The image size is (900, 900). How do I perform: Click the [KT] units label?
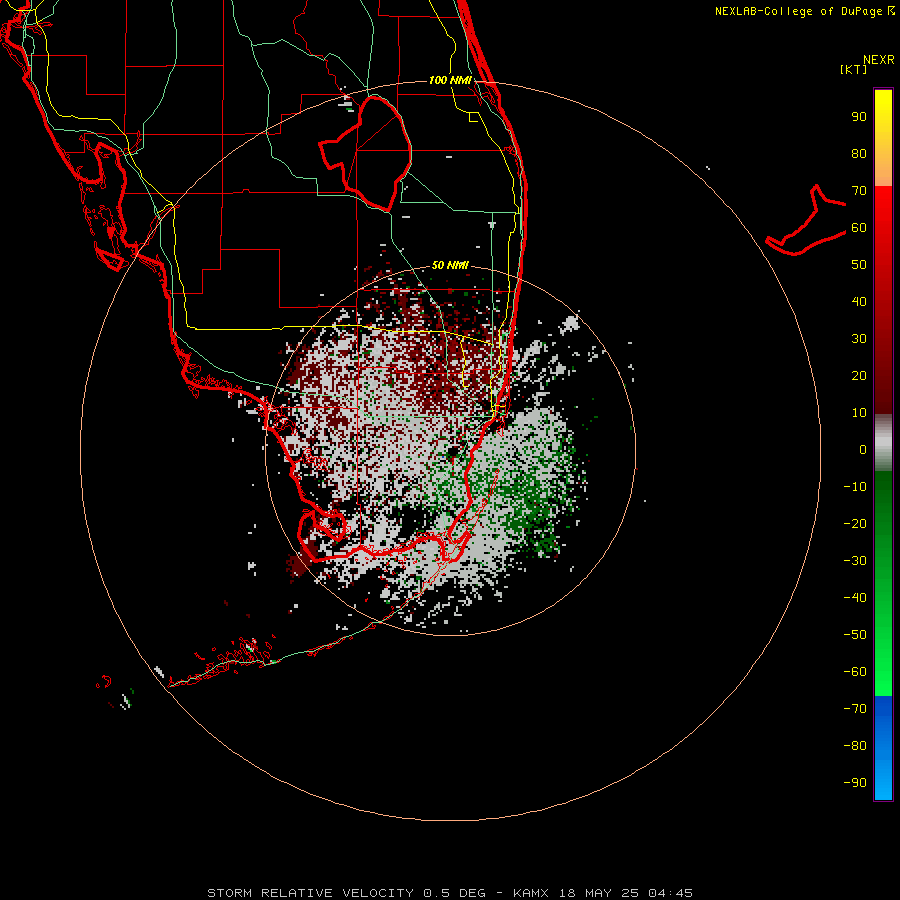coord(854,69)
